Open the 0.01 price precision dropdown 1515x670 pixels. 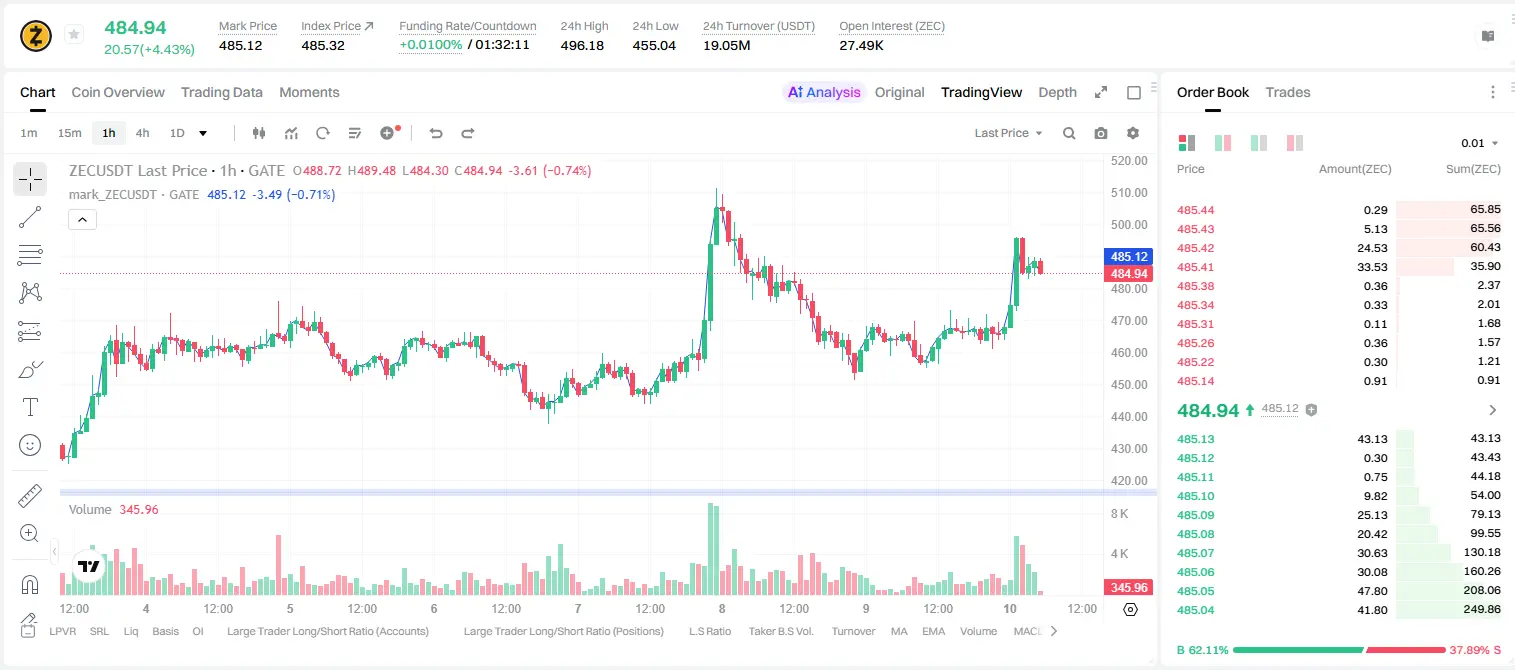pyautogui.click(x=1480, y=143)
